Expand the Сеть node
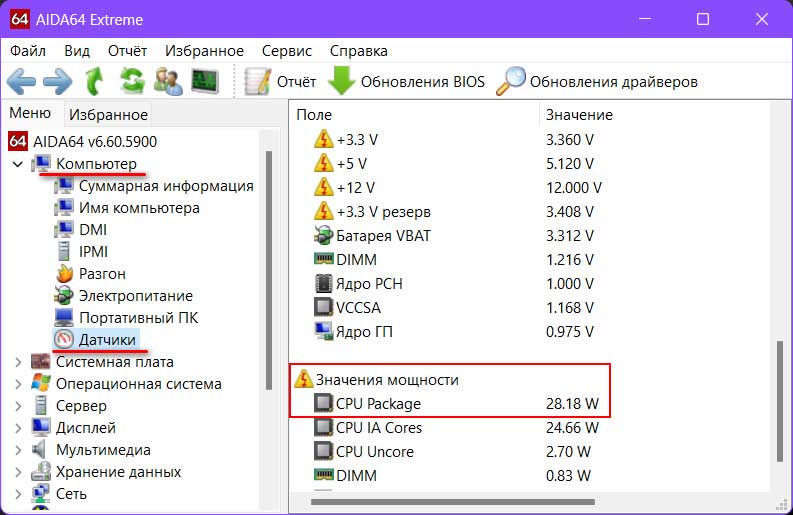Screen dimensions: 793x515 (x=18, y=494)
